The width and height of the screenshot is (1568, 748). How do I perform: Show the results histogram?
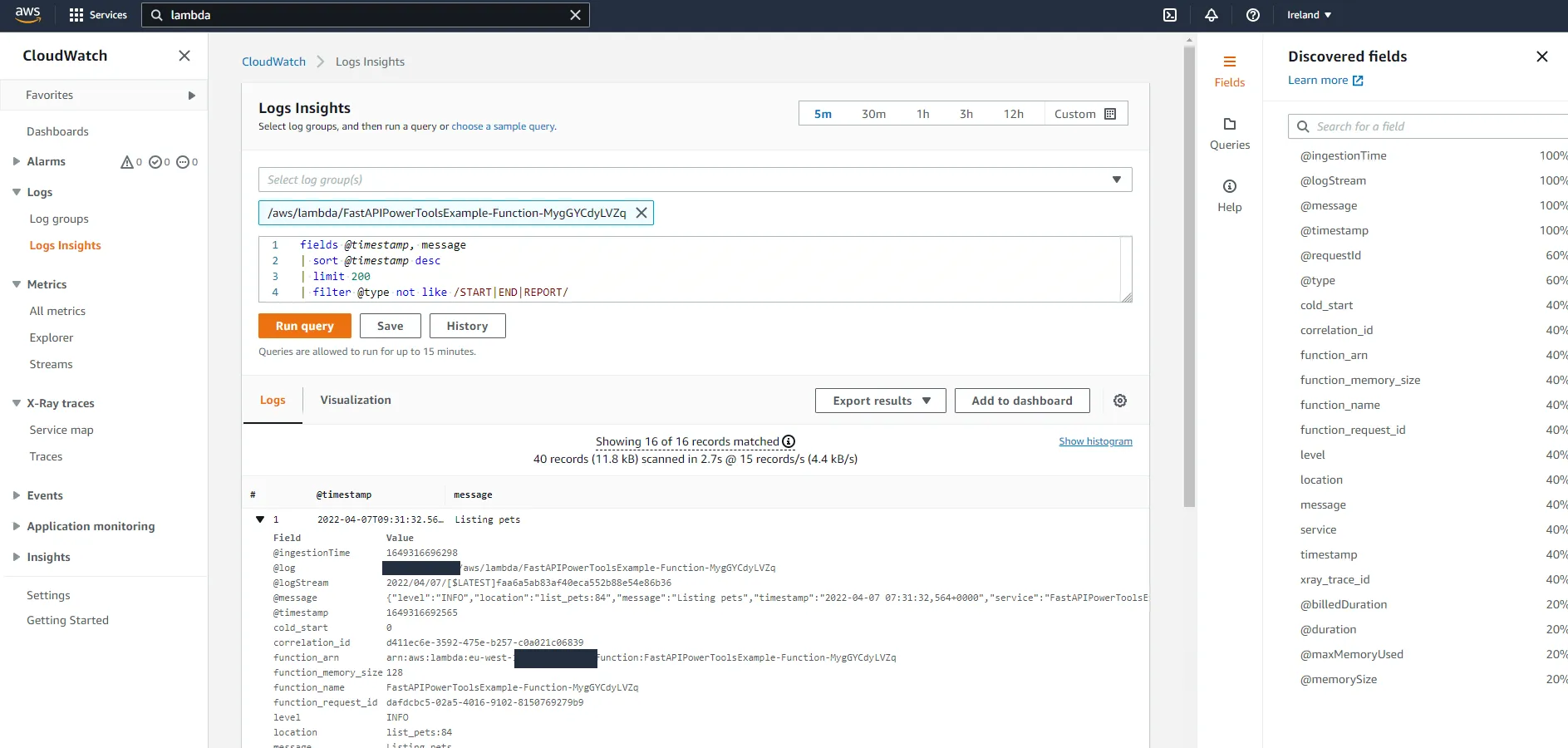pos(1095,441)
